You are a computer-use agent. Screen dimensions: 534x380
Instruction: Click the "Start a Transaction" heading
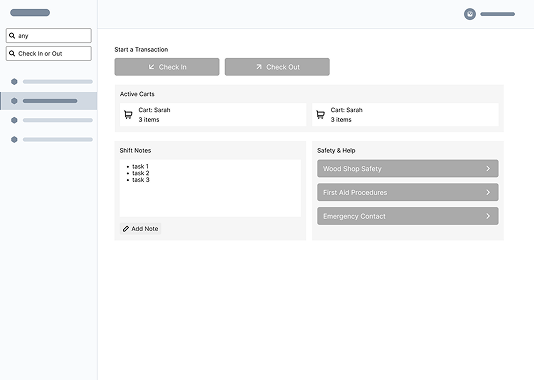pos(141,50)
